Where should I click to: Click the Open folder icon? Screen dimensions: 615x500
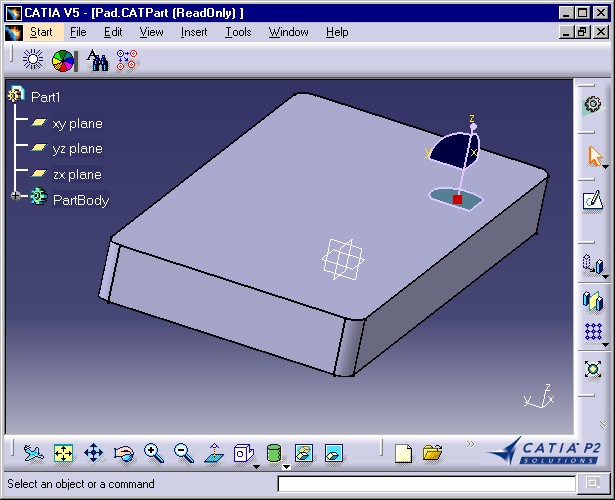[432, 453]
